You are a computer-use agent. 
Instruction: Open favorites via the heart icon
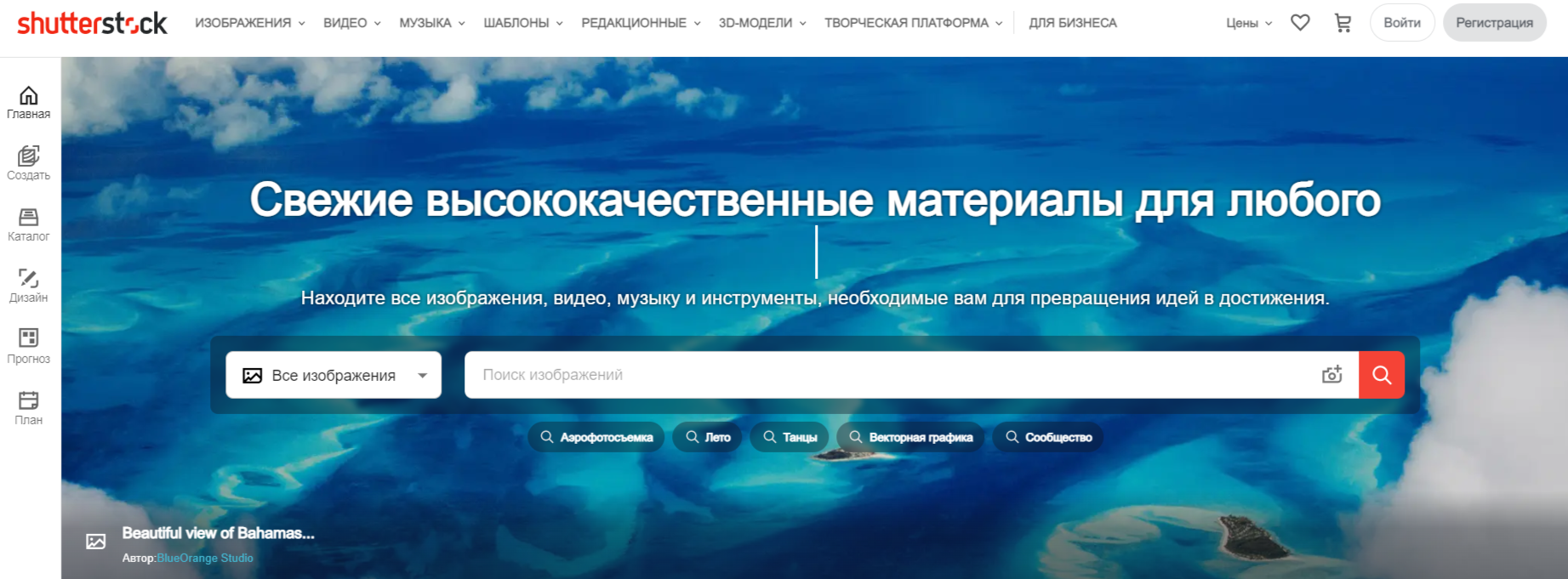1300,23
